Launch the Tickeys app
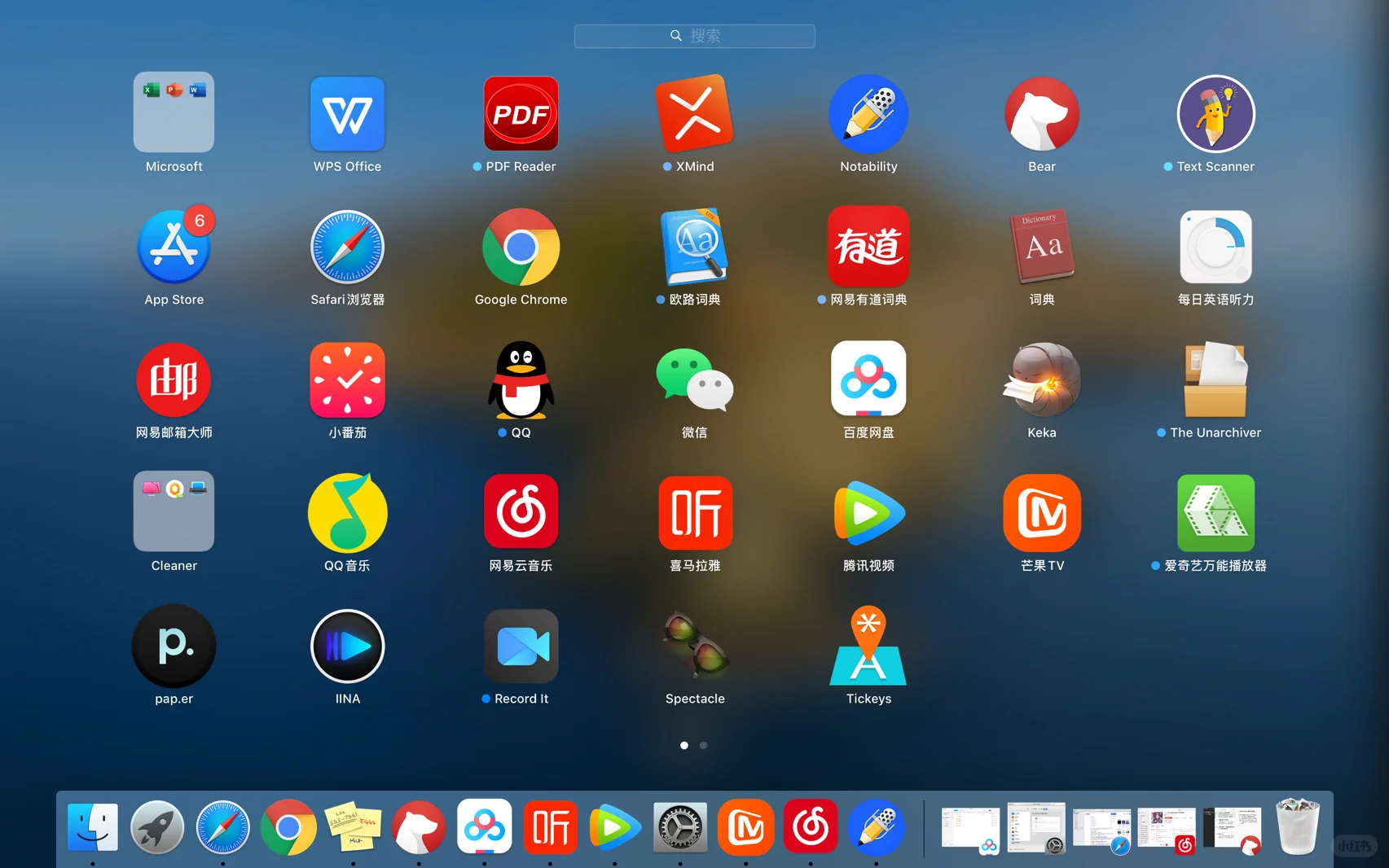 [x=868, y=646]
